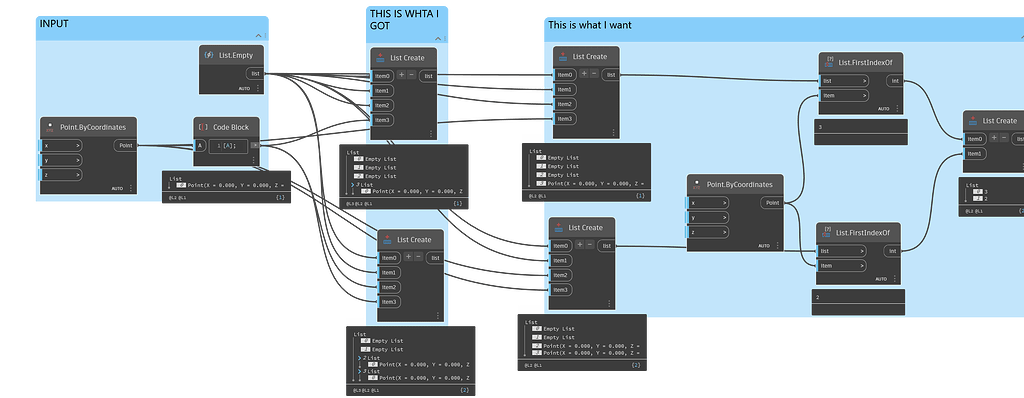The height and width of the screenshot is (398, 1024).
Task: Open the three-dot menu on the Code Block node
Action: pos(253,160)
